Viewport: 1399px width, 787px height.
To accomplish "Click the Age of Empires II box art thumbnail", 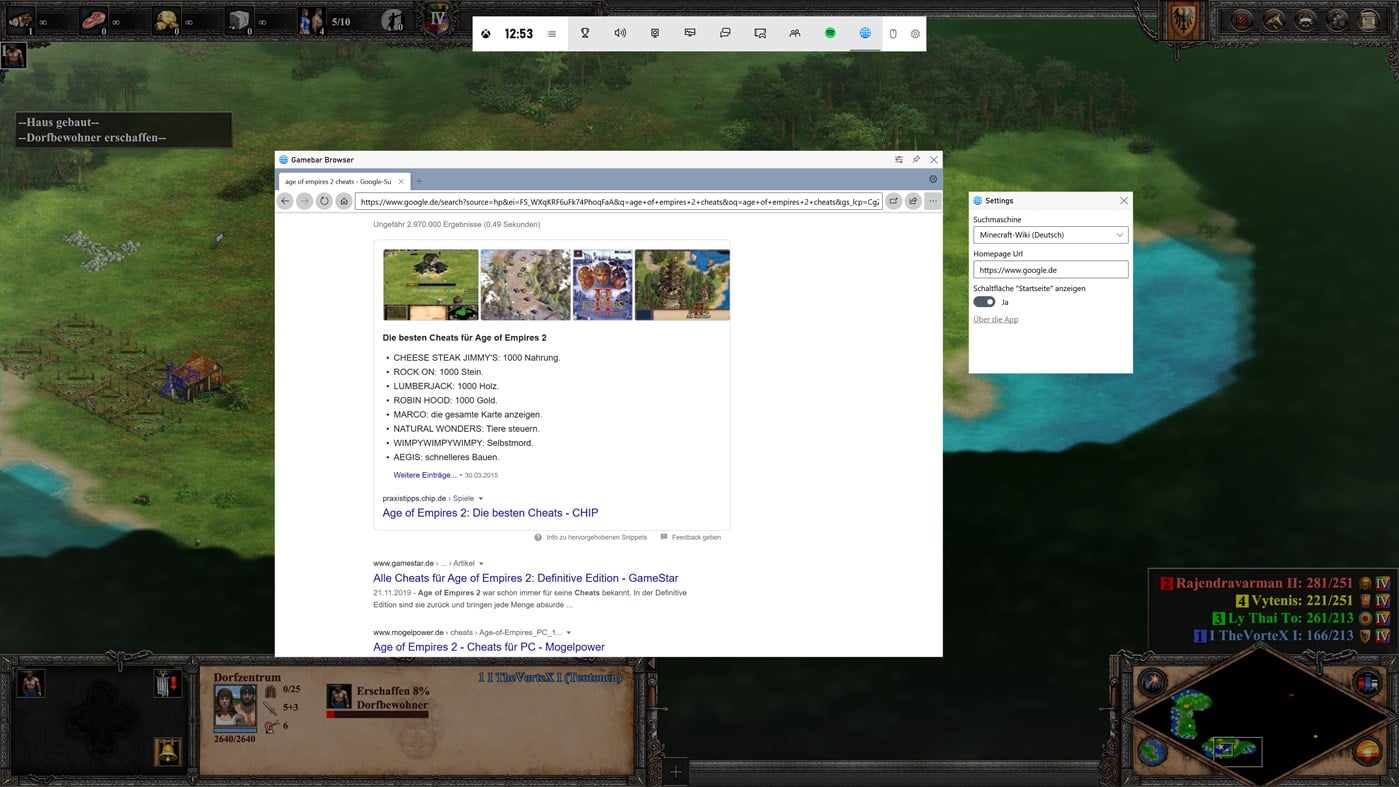I will click(602, 285).
